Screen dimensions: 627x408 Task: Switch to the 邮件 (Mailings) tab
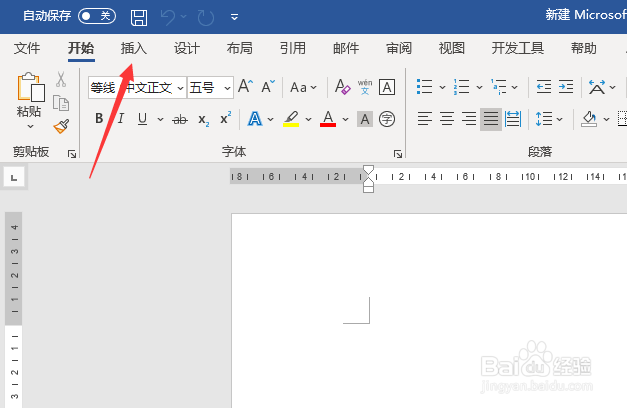point(346,48)
